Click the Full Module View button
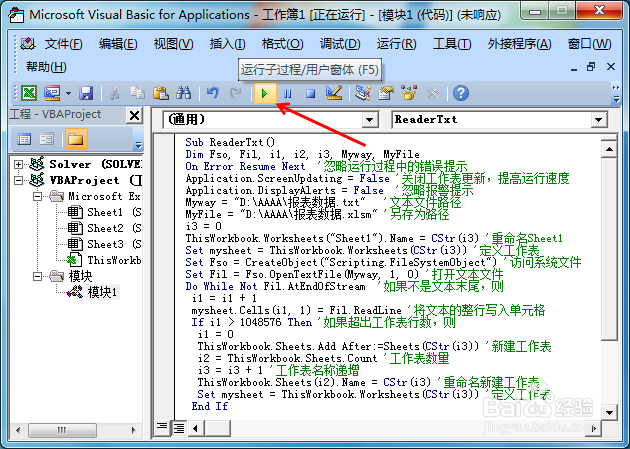The image size is (630, 449). coord(178,428)
